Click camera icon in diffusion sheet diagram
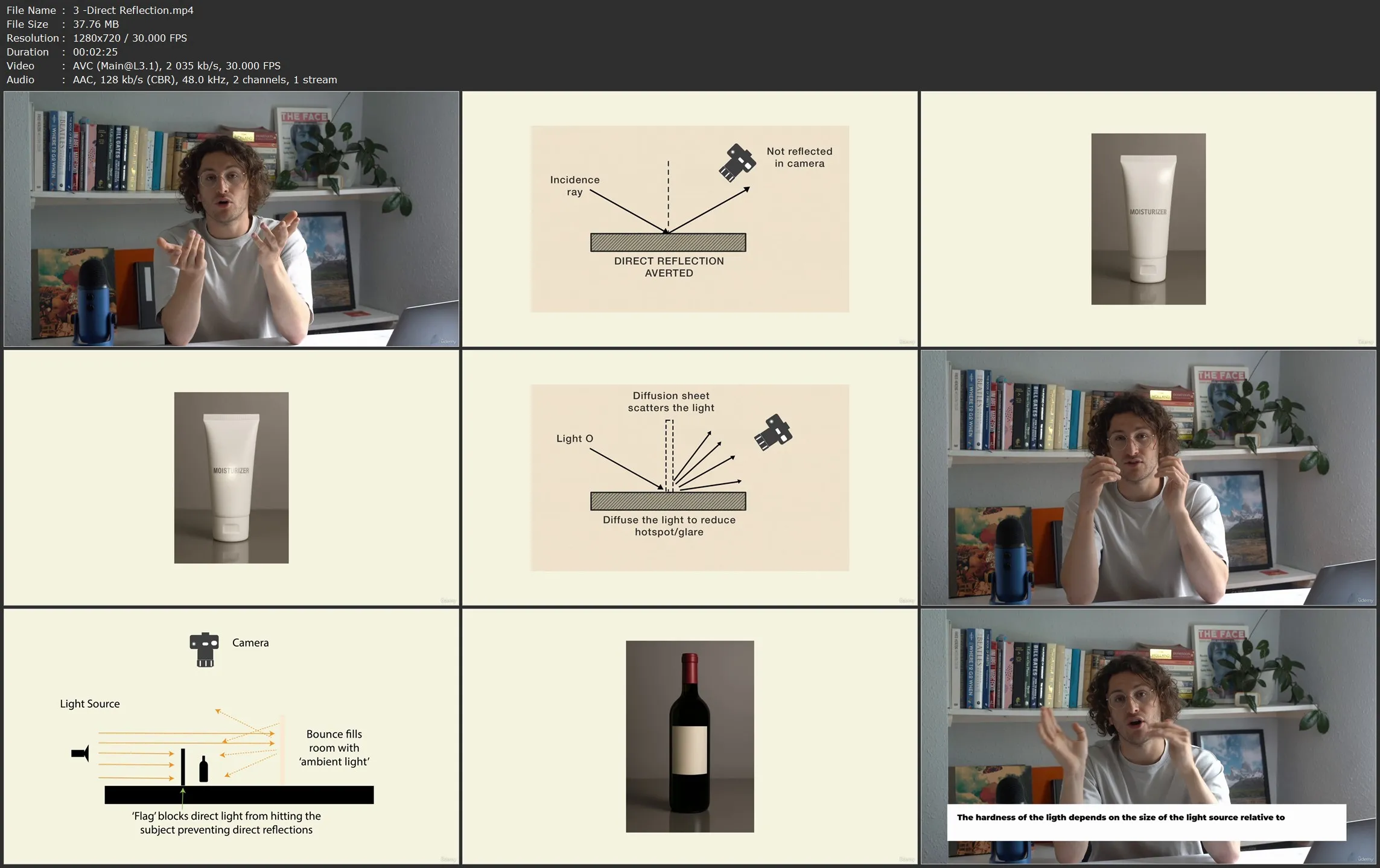Image resolution: width=1380 pixels, height=868 pixels. pos(773,432)
